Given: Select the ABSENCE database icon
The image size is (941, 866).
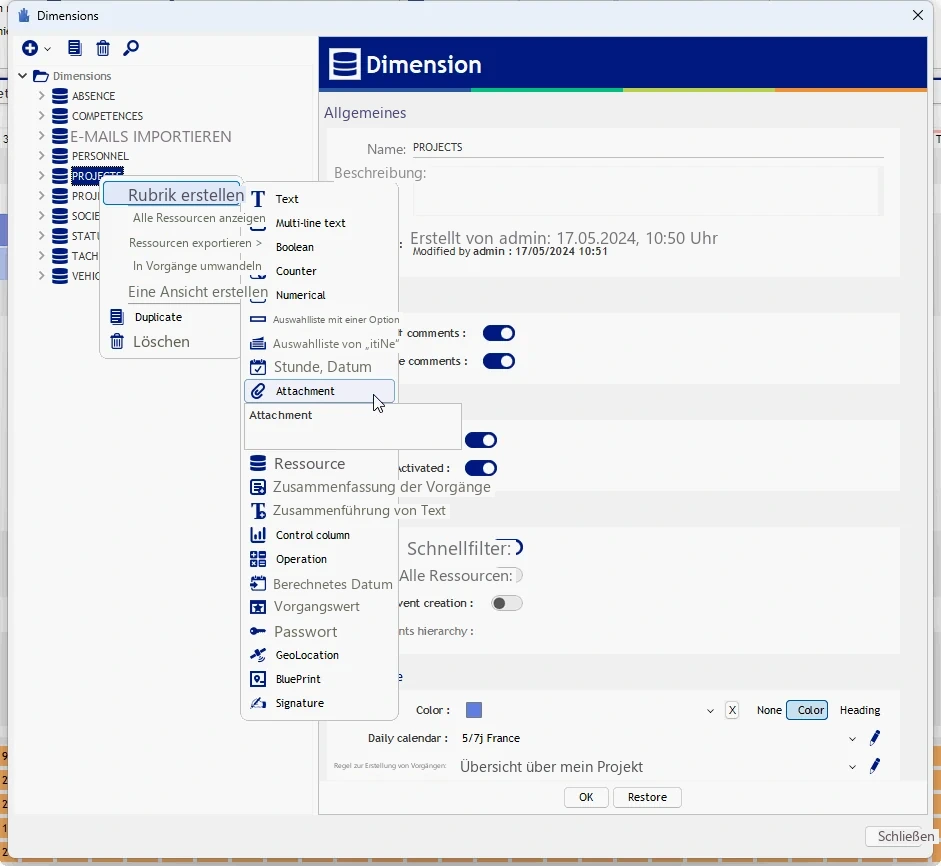Looking at the screenshot, I should click(x=59, y=96).
